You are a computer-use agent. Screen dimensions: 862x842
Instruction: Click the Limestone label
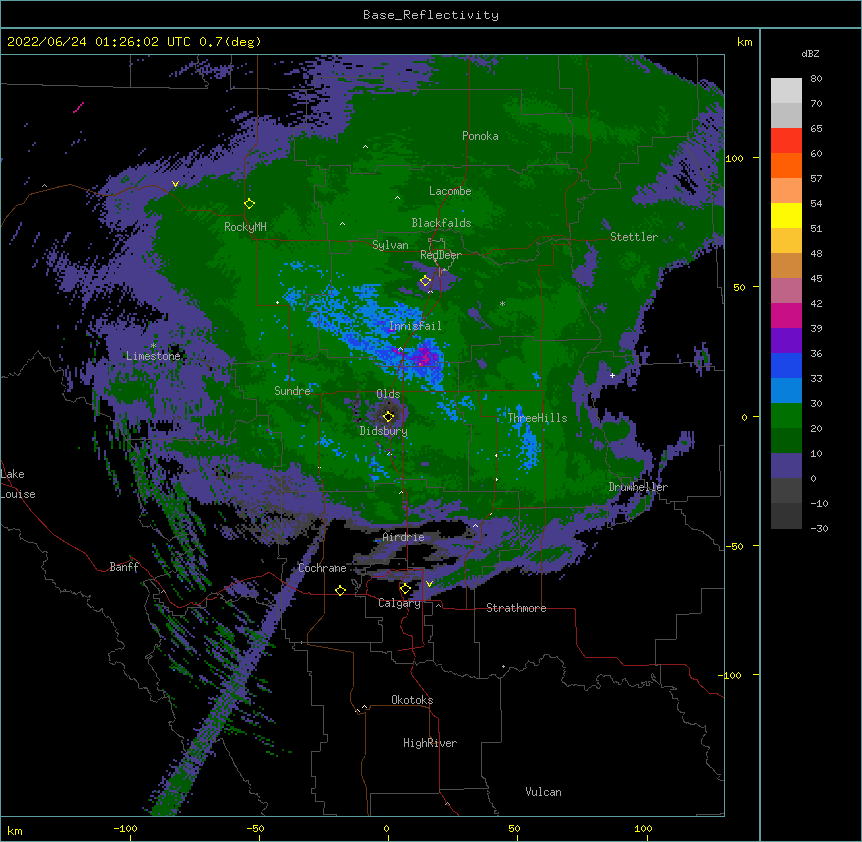click(x=153, y=356)
